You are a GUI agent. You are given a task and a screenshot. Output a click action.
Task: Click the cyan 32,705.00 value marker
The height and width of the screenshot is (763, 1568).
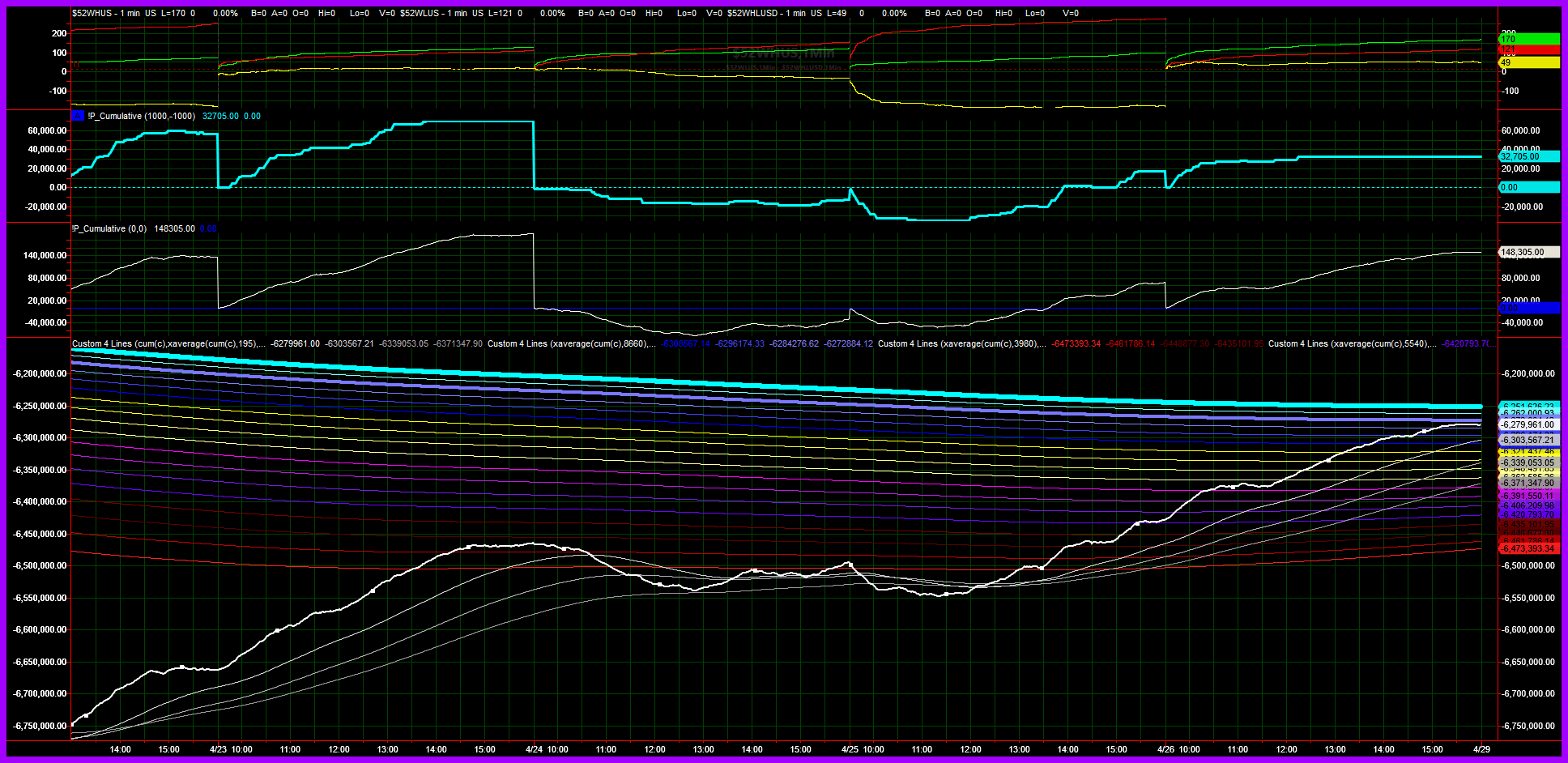(x=1528, y=156)
